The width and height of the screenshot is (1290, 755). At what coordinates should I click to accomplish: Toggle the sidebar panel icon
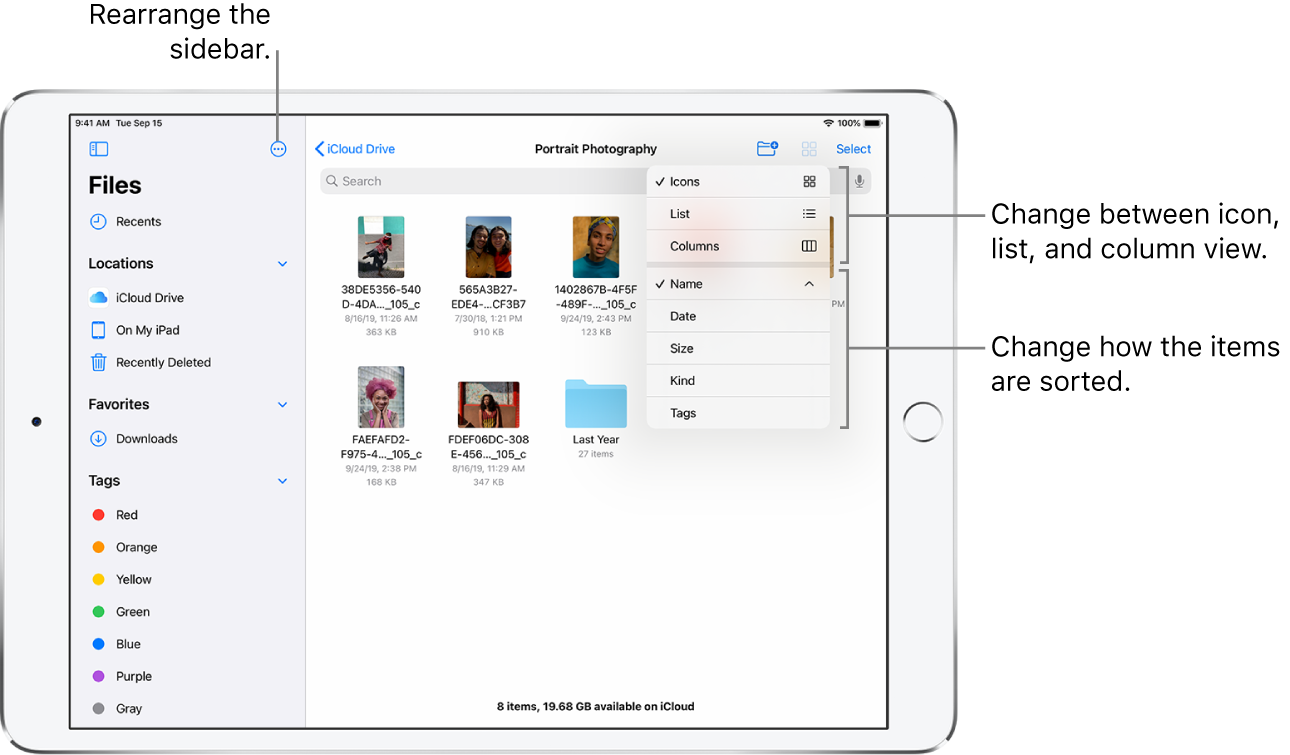tap(98, 149)
